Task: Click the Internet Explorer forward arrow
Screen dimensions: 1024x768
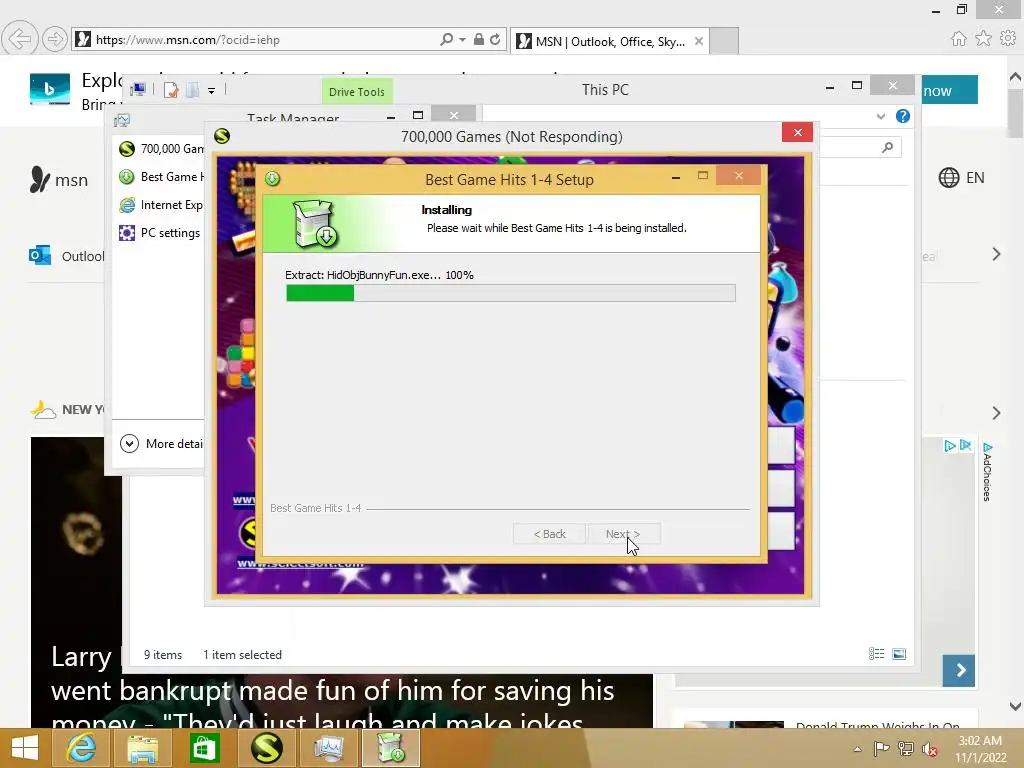Action: tap(54, 39)
